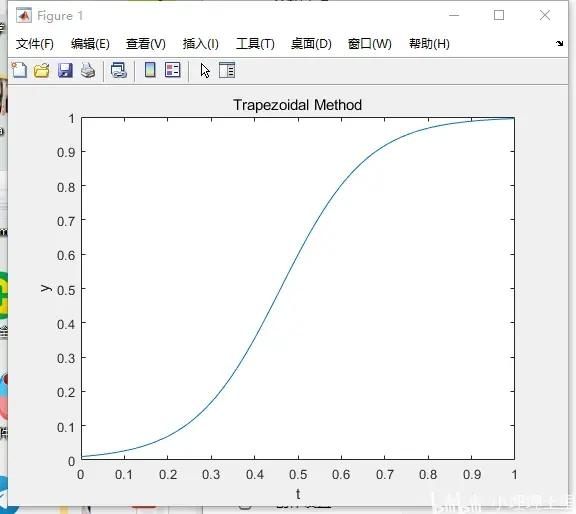The image size is (576, 514).
Task: Click y-axis tick label 0.9
Action: 66,152
